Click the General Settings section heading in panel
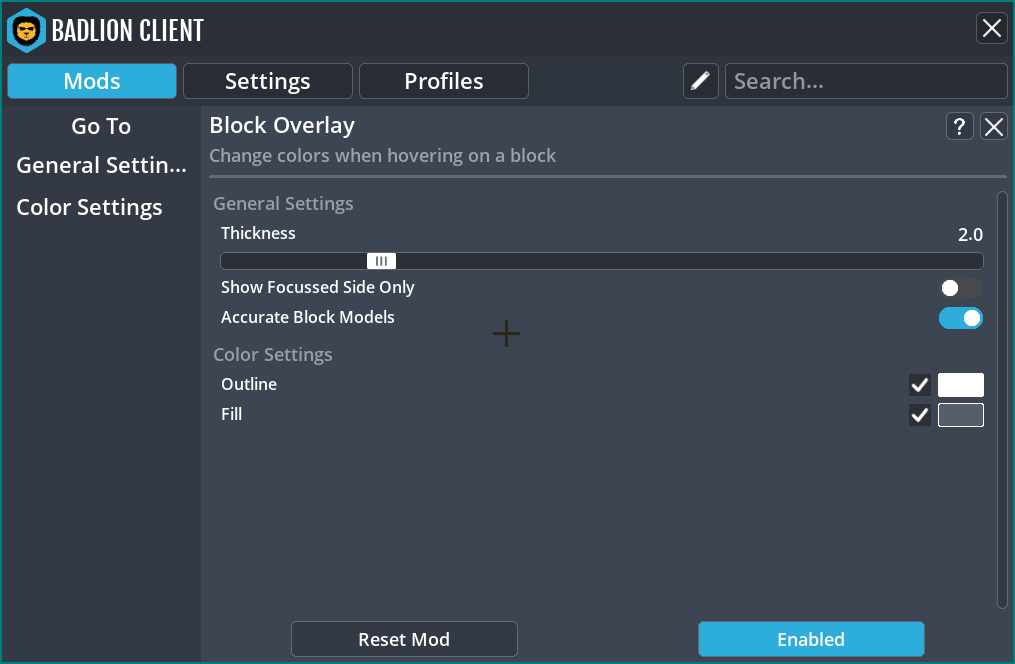 pyautogui.click(x=284, y=204)
